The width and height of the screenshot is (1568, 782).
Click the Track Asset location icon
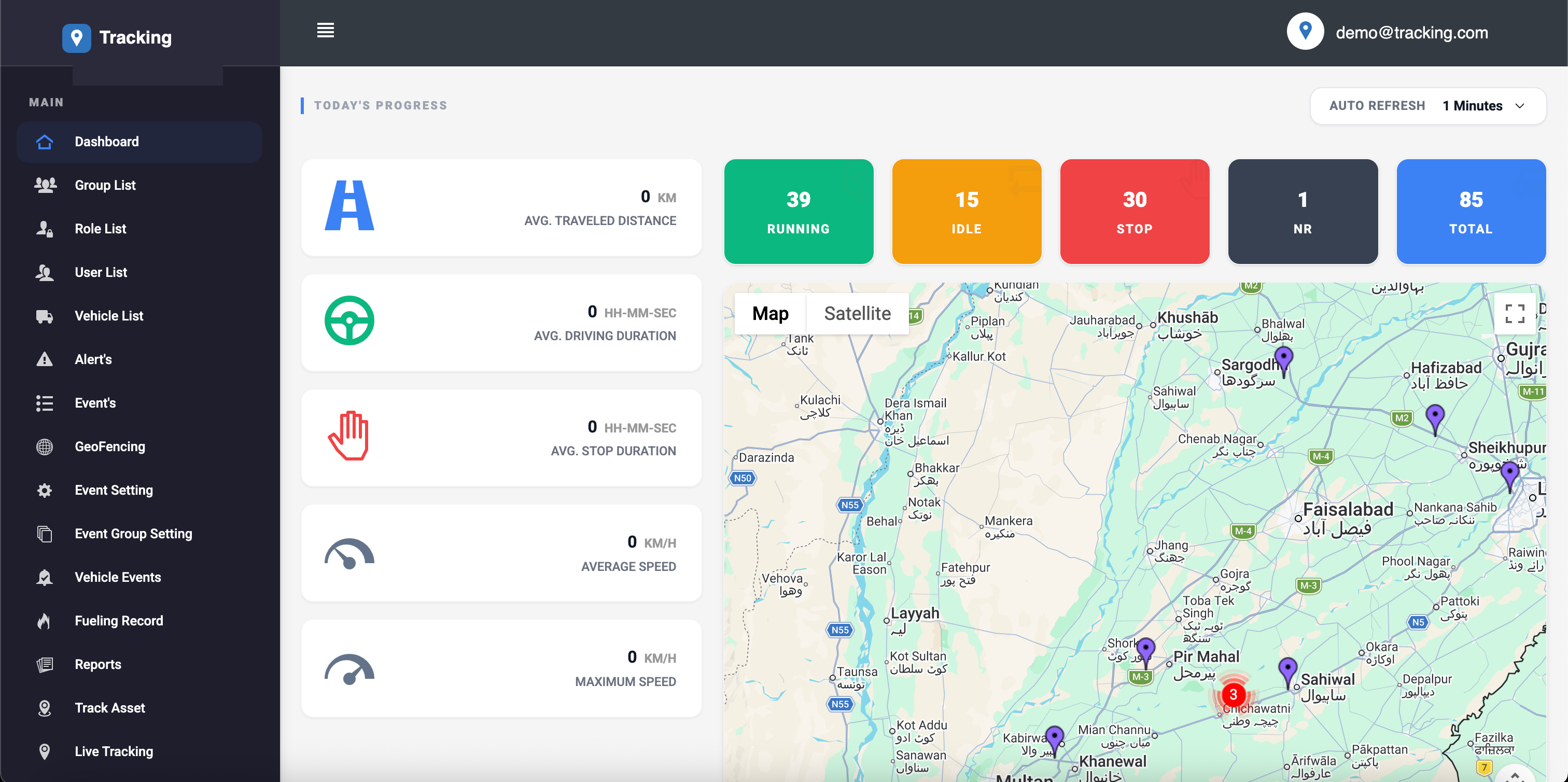coord(45,708)
